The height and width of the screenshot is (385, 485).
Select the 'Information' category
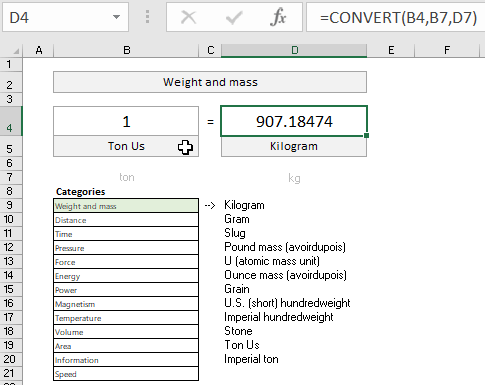126,360
